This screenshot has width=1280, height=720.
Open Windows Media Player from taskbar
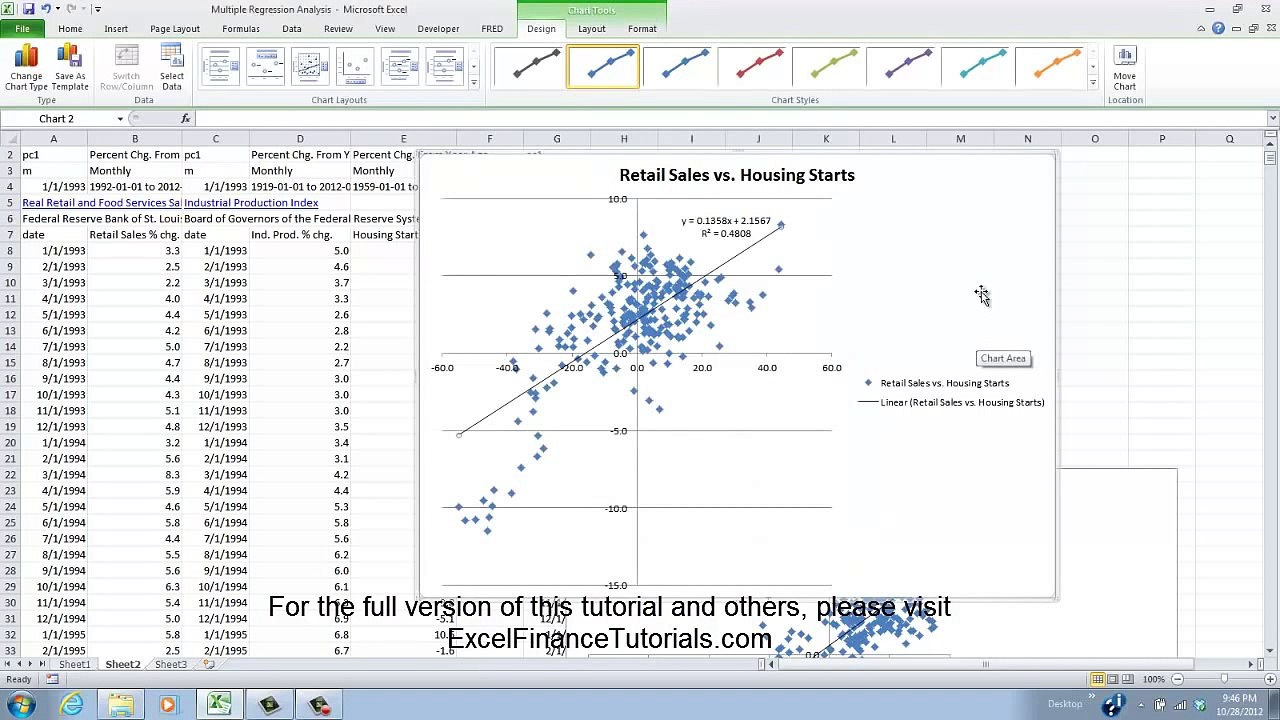[x=168, y=705]
